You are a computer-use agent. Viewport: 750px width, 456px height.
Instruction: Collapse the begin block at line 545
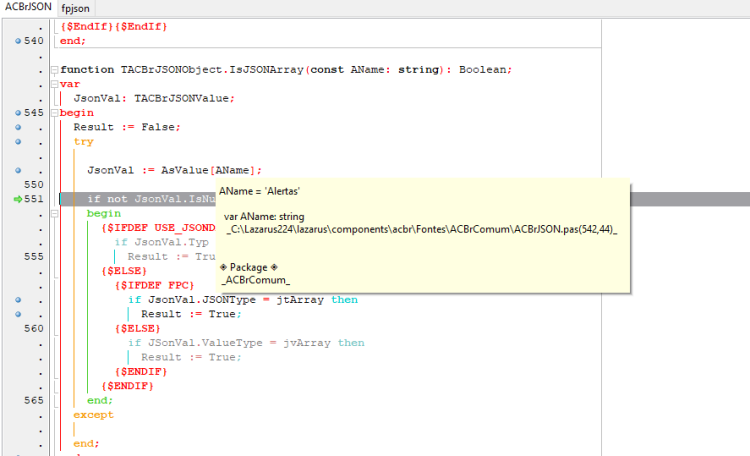click(55, 113)
